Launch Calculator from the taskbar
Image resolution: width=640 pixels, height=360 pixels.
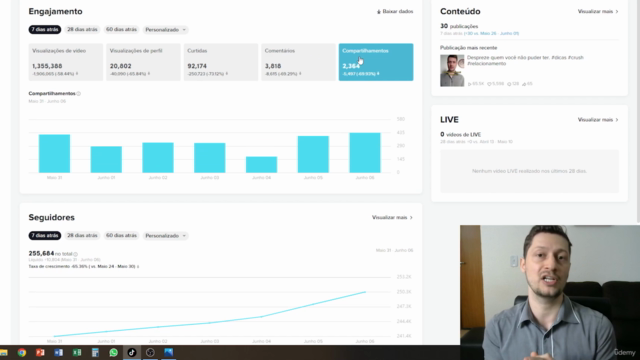[95, 353]
